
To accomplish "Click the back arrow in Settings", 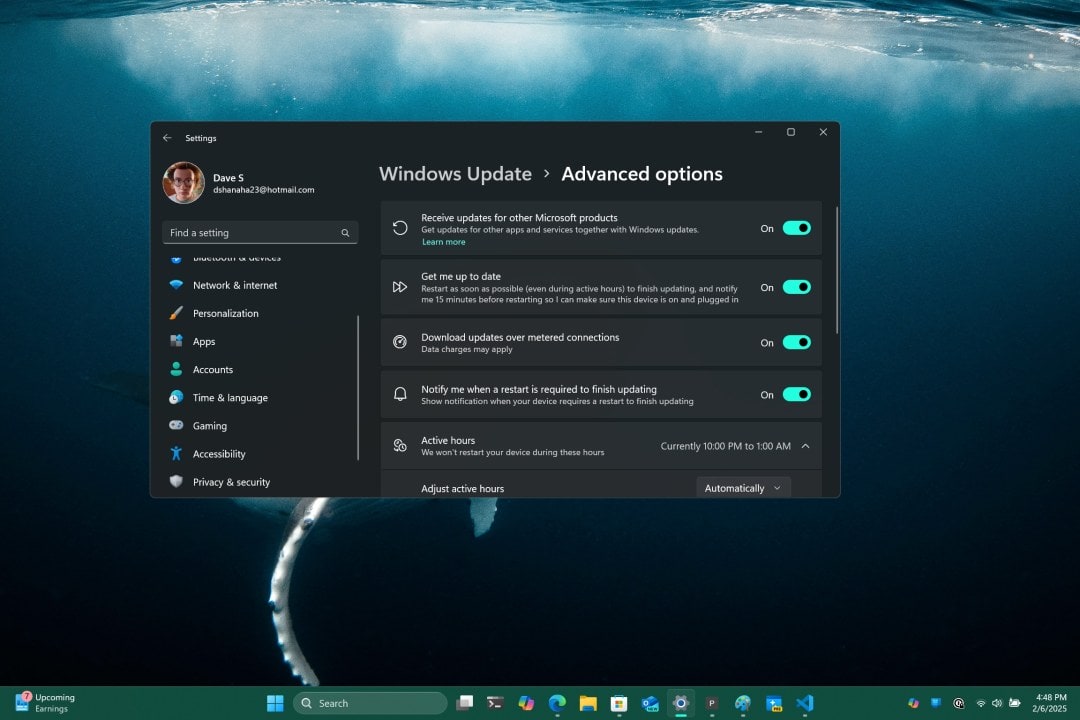I will [x=167, y=138].
